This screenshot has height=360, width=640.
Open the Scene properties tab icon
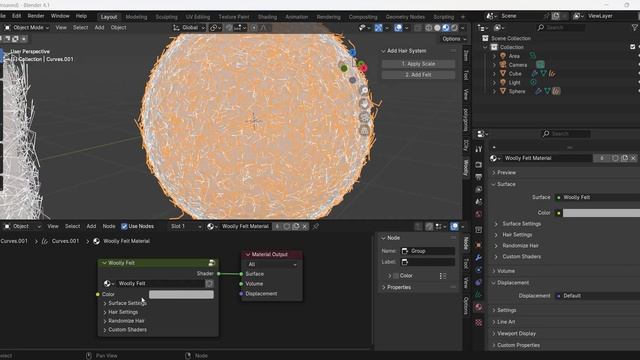[x=479, y=202]
